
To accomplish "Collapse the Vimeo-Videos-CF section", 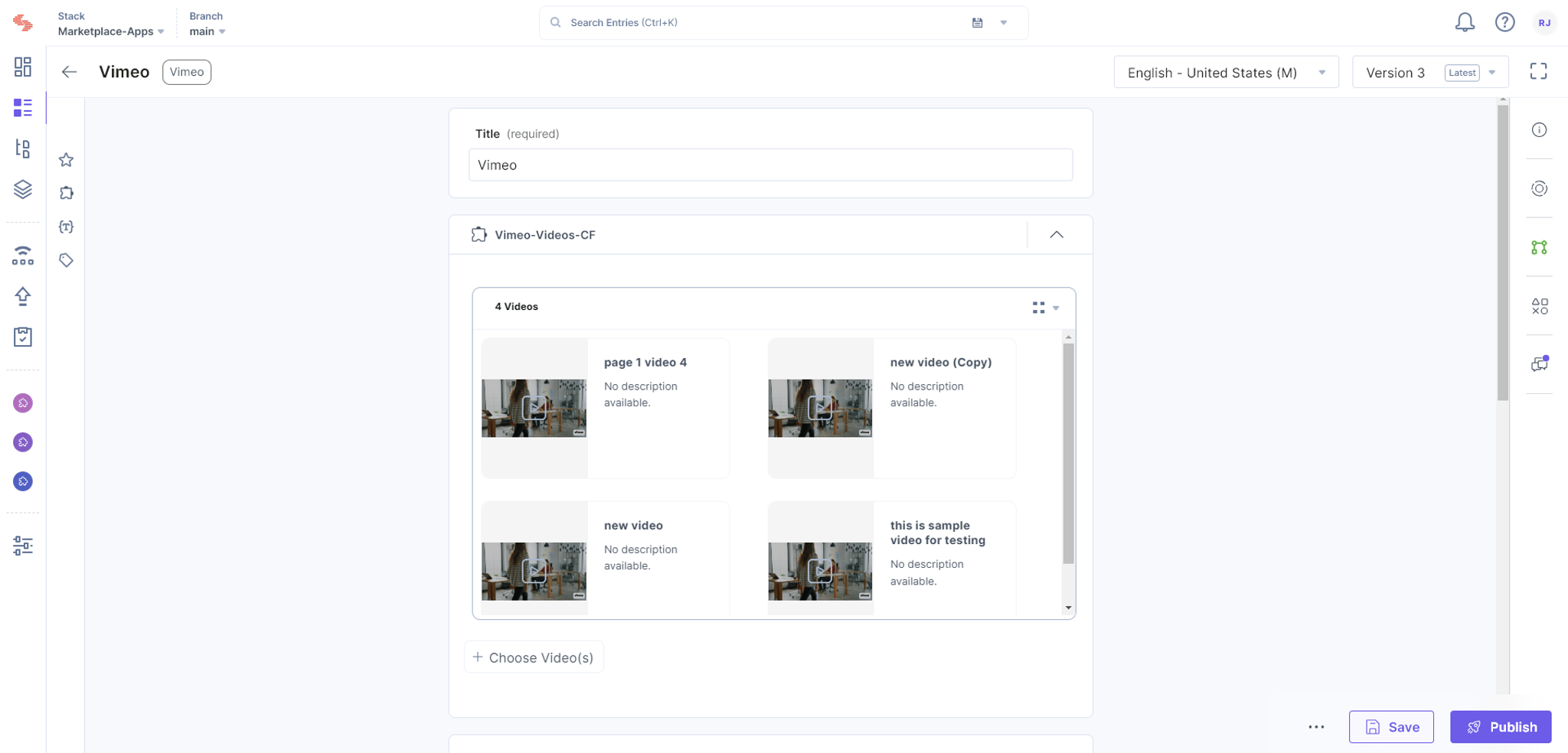I will 1057,235.
